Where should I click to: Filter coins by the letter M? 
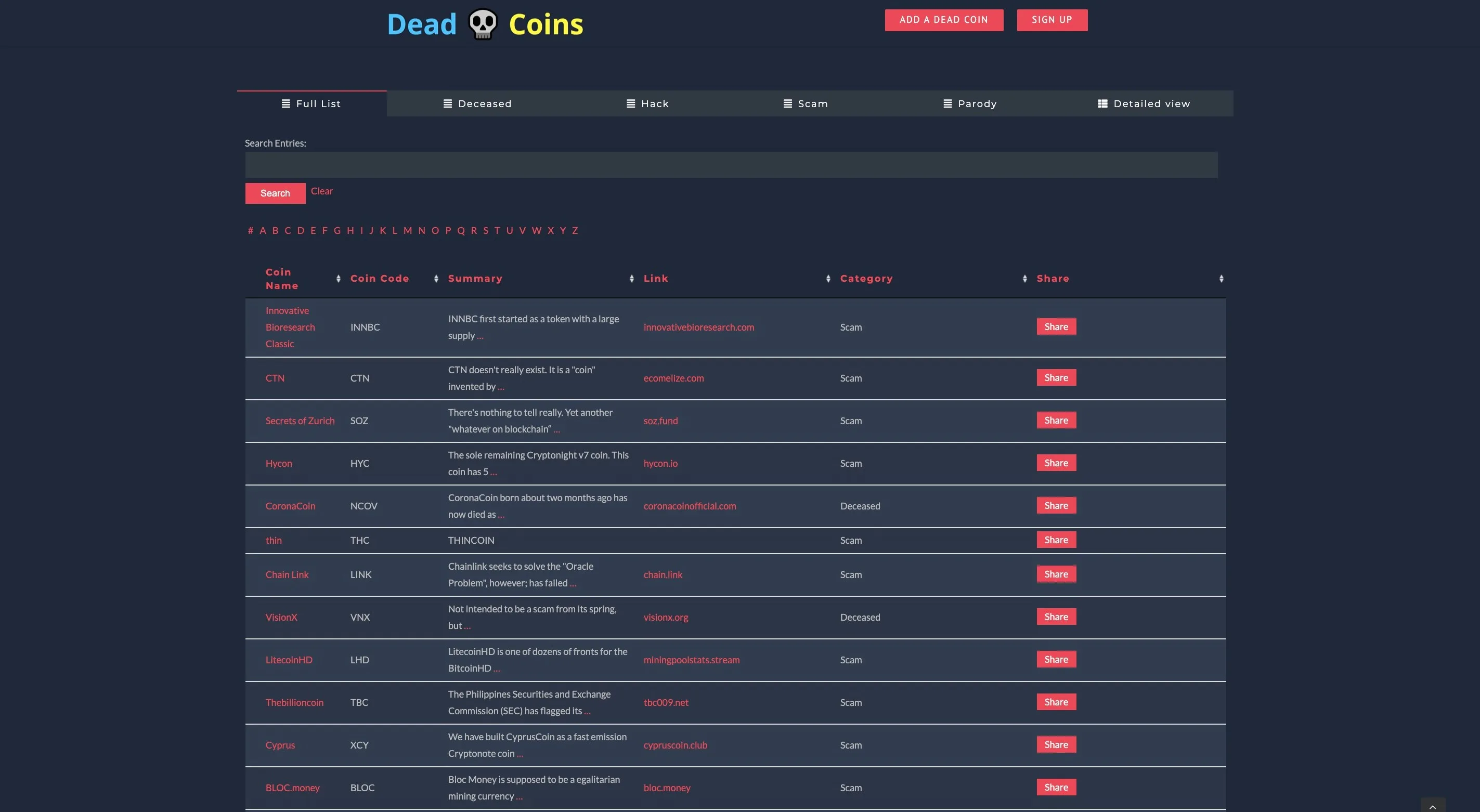pyautogui.click(x=407, y=230)
